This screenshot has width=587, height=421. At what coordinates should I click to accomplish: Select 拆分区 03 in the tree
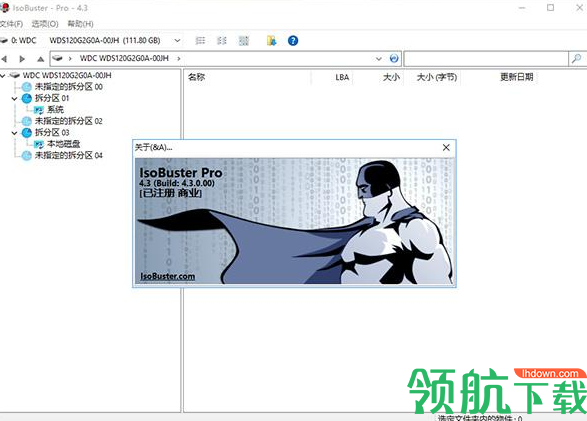point(52,132)
